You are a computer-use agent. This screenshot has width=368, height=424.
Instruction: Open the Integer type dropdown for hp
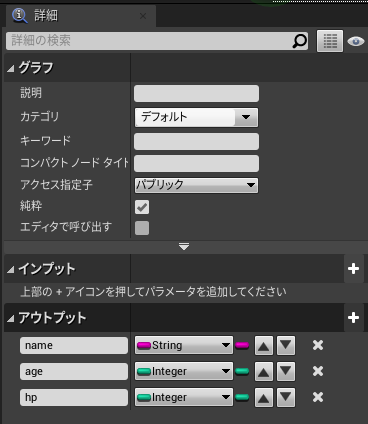click(x=184, y=397)
